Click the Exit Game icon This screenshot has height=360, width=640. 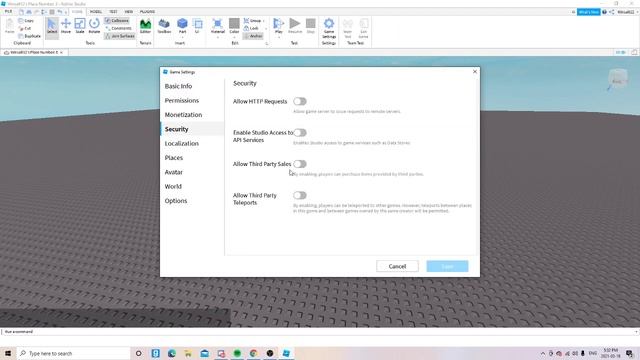364,28
